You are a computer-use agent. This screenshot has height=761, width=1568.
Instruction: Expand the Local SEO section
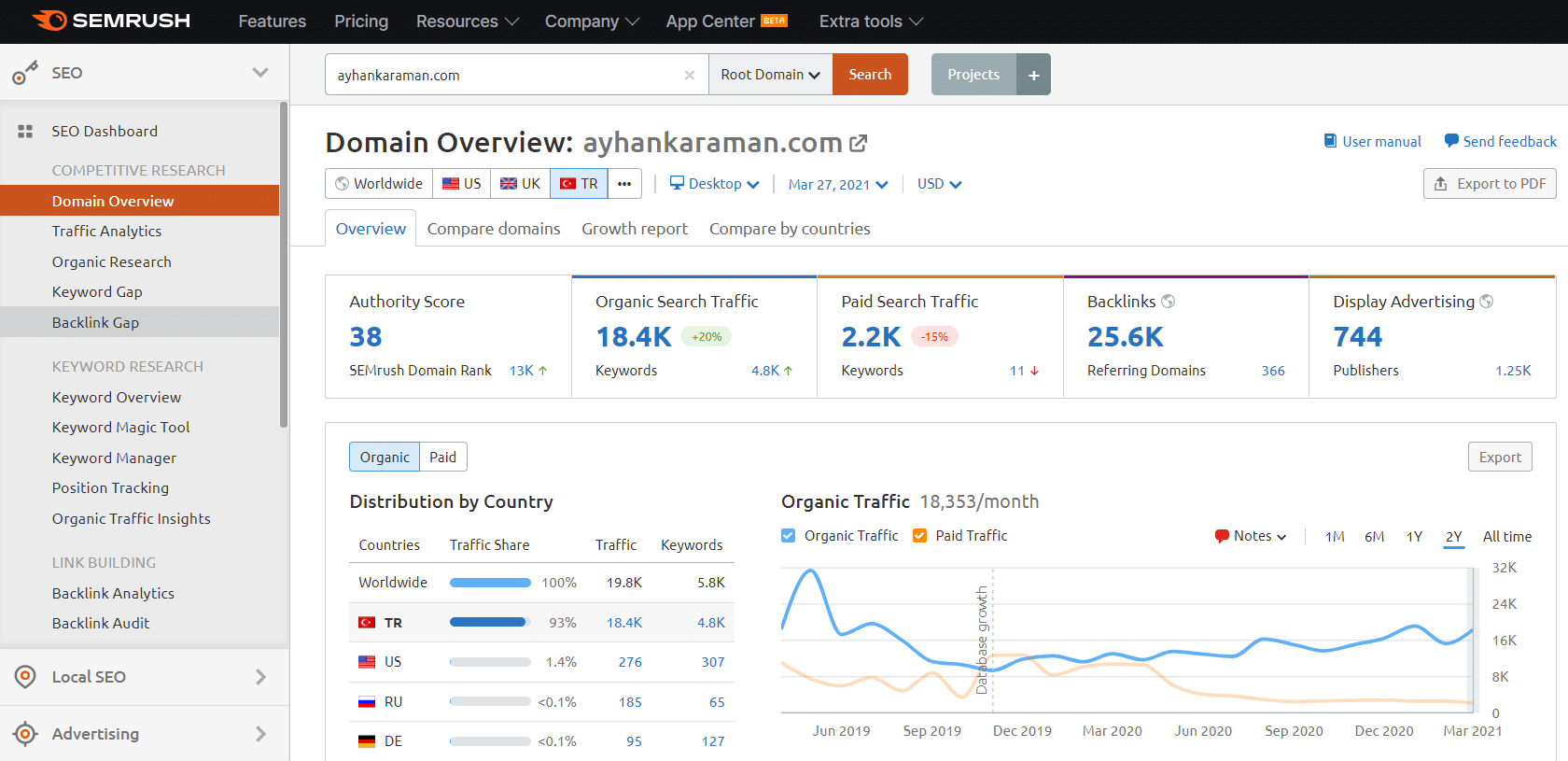pyautogui.click(x=260, y=677)
